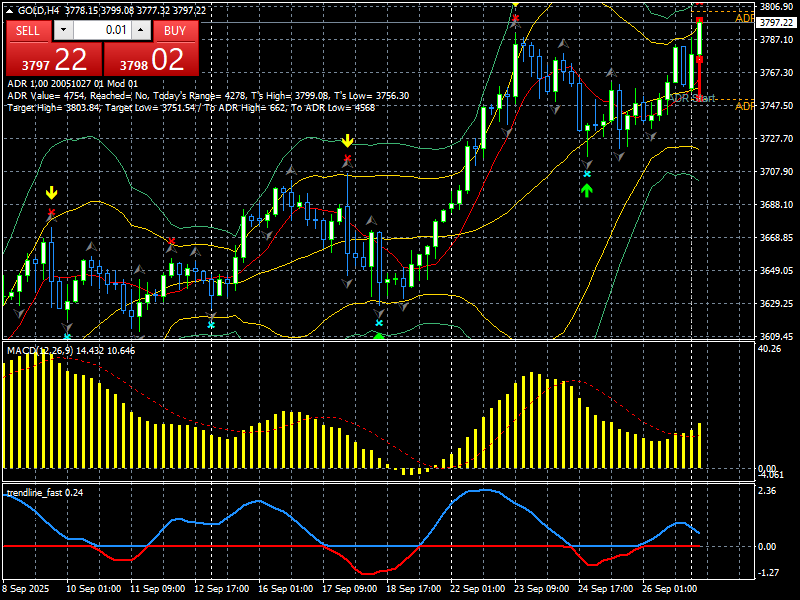Click the yellow down arrow signal near 10 Sep
This screenshot has height=600, width=800.
click(52, 193)
